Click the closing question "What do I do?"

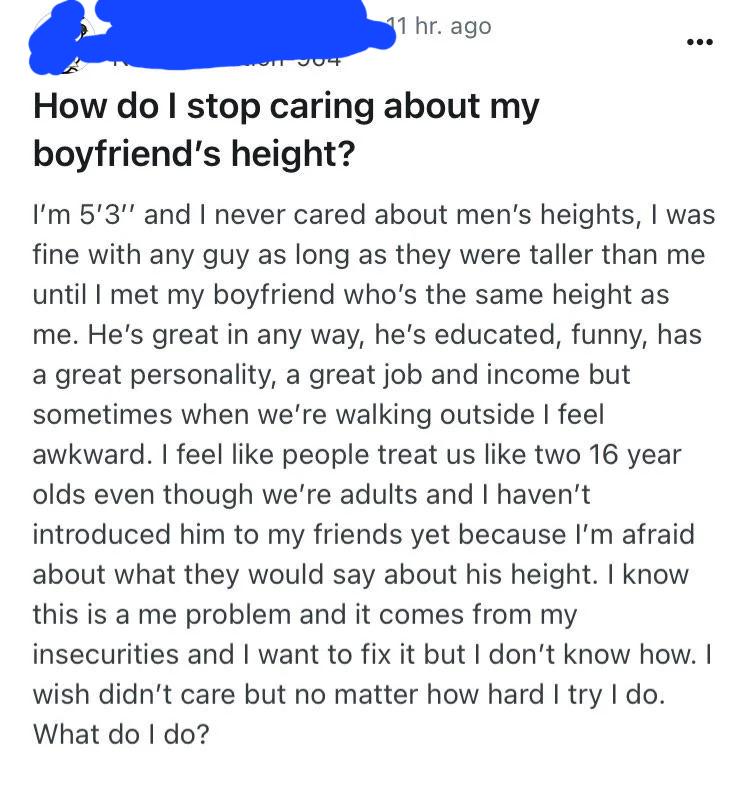click(x=122, y=734)
